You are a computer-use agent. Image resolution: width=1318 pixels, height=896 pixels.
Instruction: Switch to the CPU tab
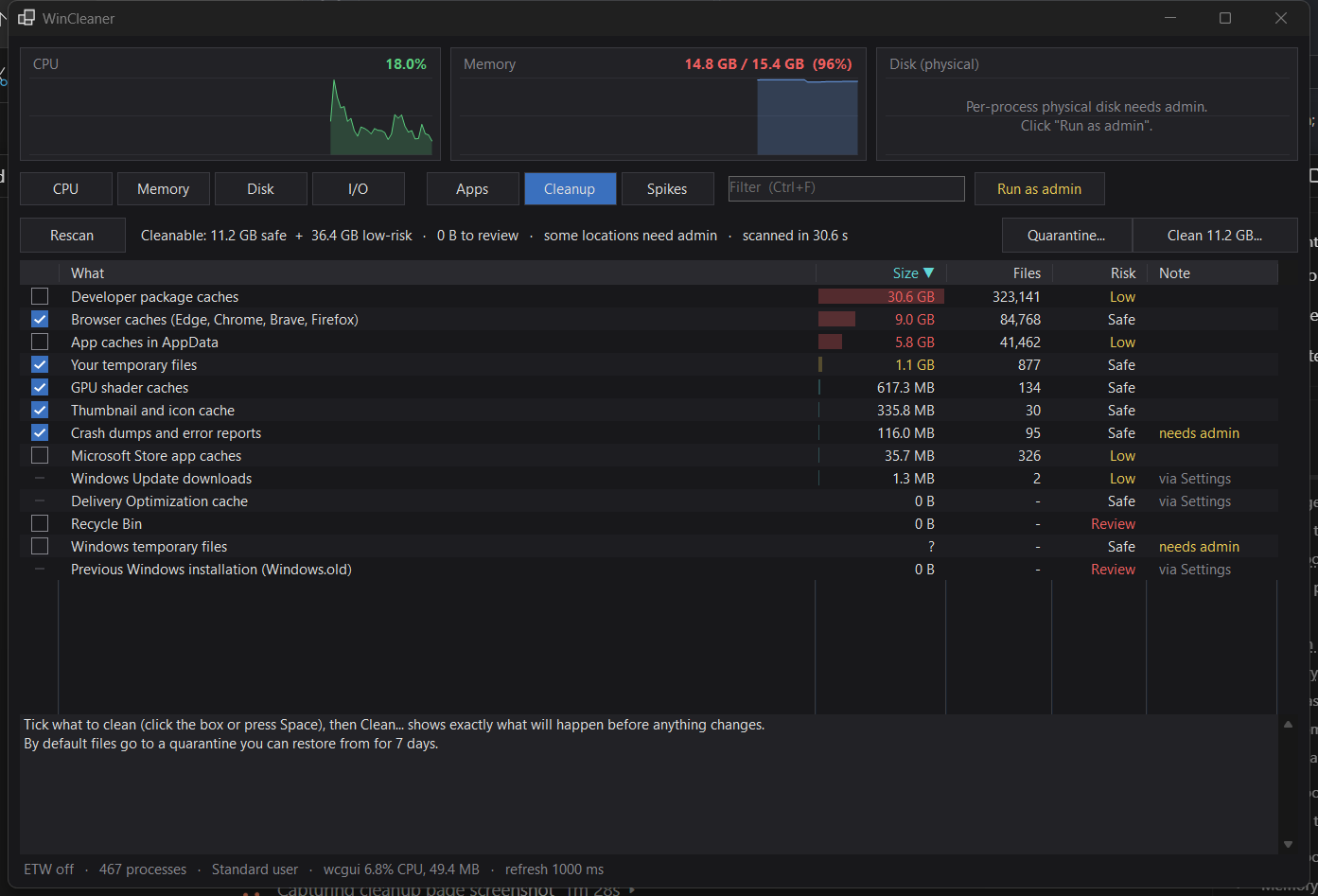coord(66,189)
